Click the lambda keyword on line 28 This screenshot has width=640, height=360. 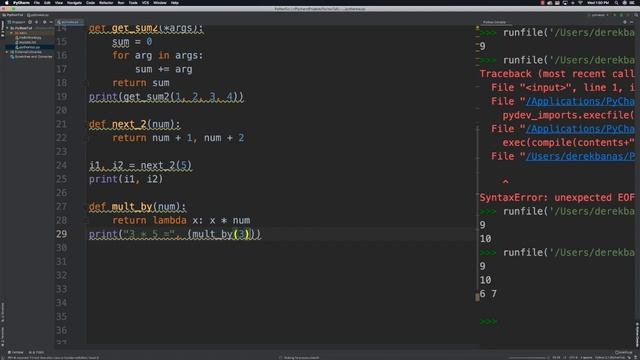(x=170, y=220)
